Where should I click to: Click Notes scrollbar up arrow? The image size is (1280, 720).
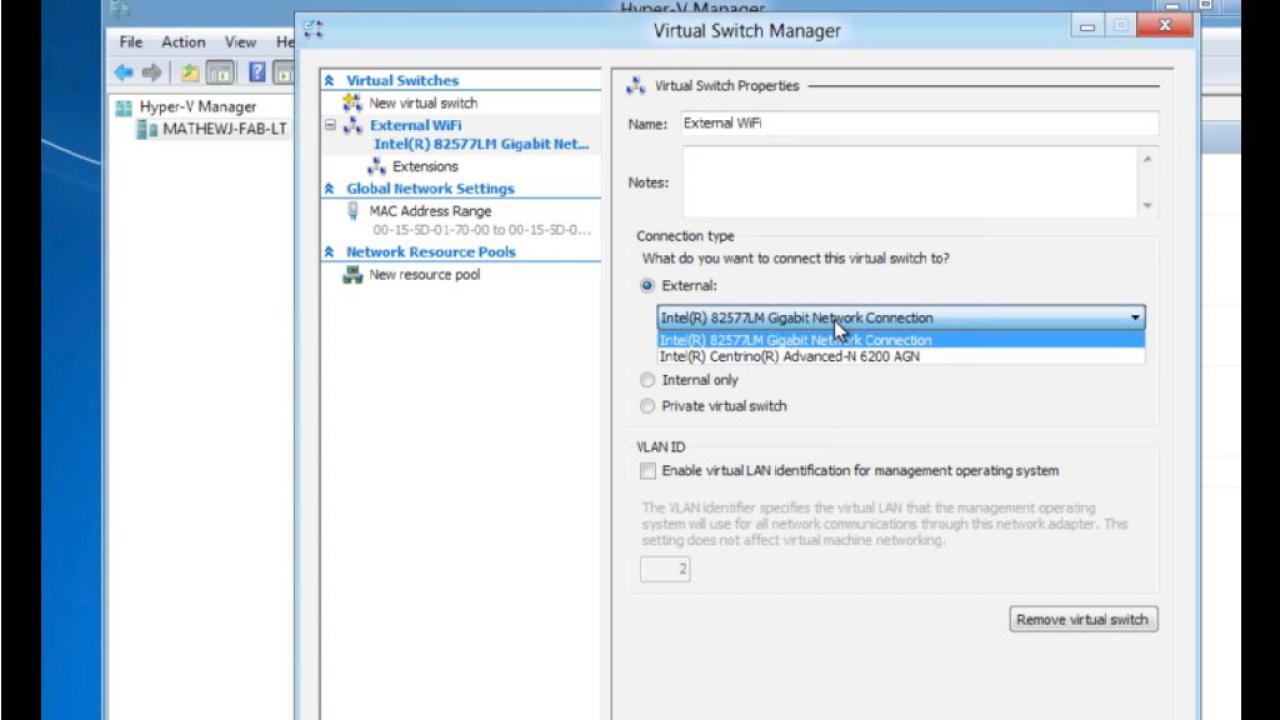point(1147,159)
